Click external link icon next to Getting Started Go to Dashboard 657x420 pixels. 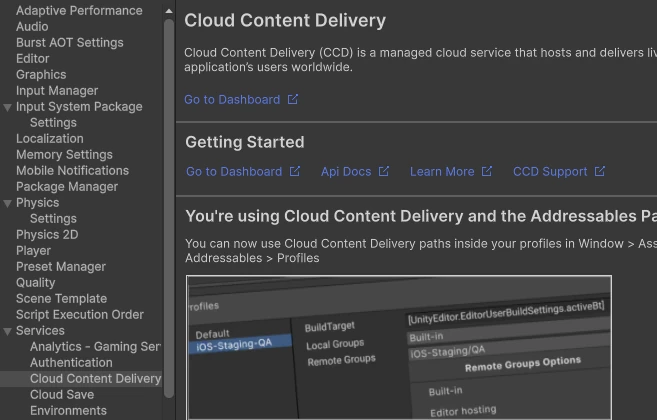click(295, 171)
